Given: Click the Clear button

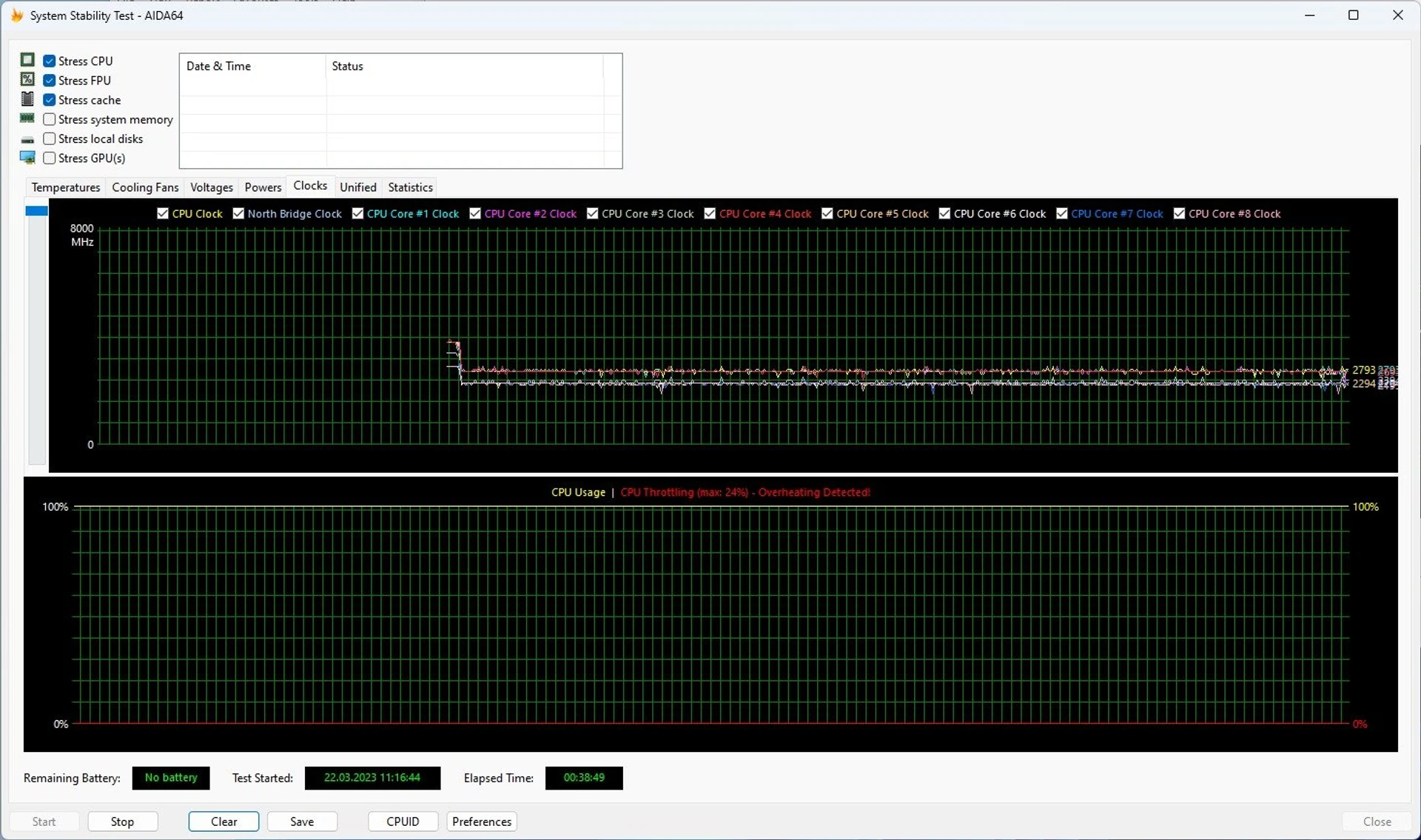Looking at the screenshot, I should (224, 821).
